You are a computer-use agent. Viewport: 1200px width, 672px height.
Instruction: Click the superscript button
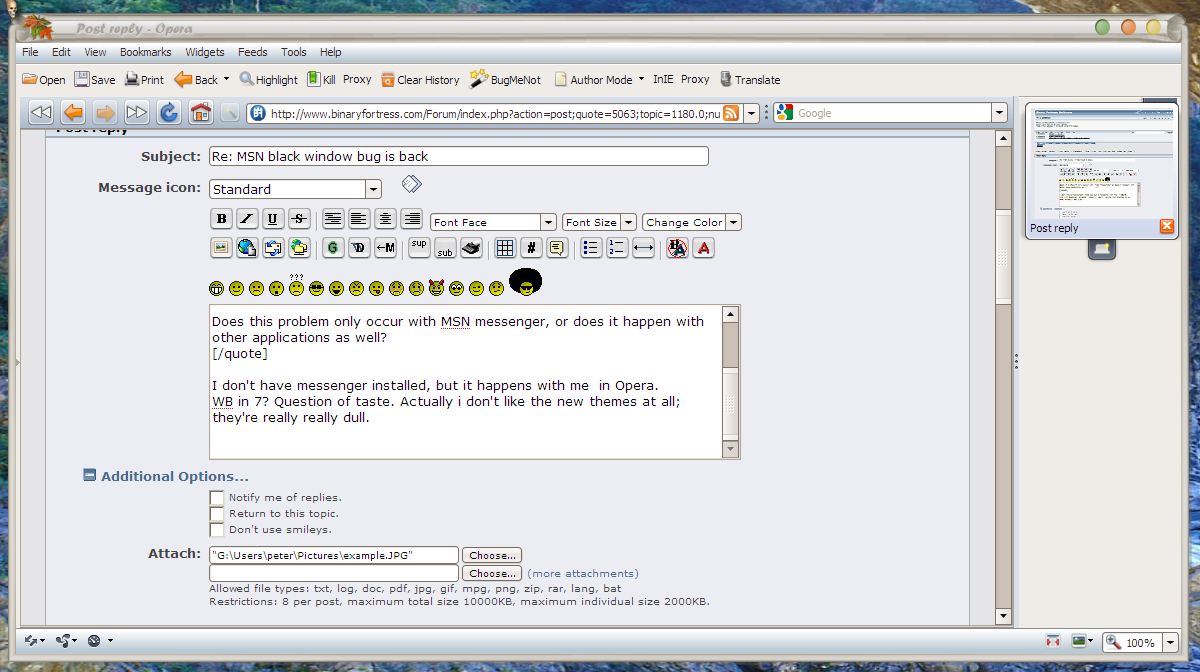click(x=419, y=247)
